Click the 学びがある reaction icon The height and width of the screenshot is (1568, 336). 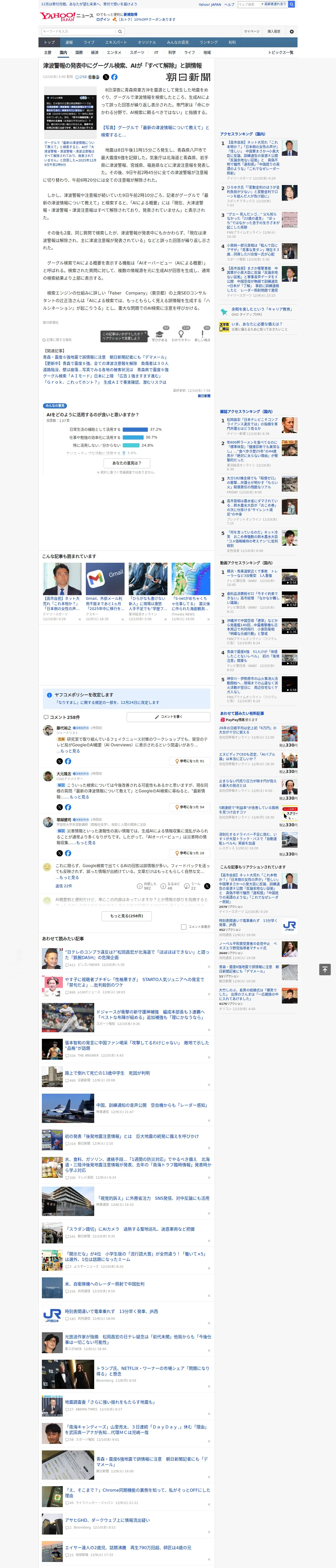pos(160,335)
